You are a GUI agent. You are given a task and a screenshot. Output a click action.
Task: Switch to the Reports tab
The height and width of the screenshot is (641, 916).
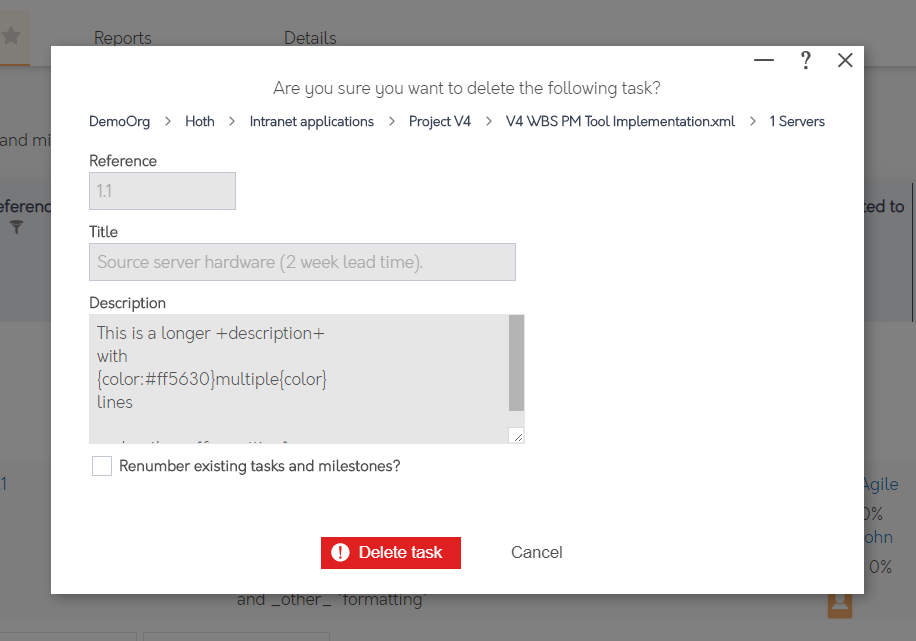[x=122, y=38]
